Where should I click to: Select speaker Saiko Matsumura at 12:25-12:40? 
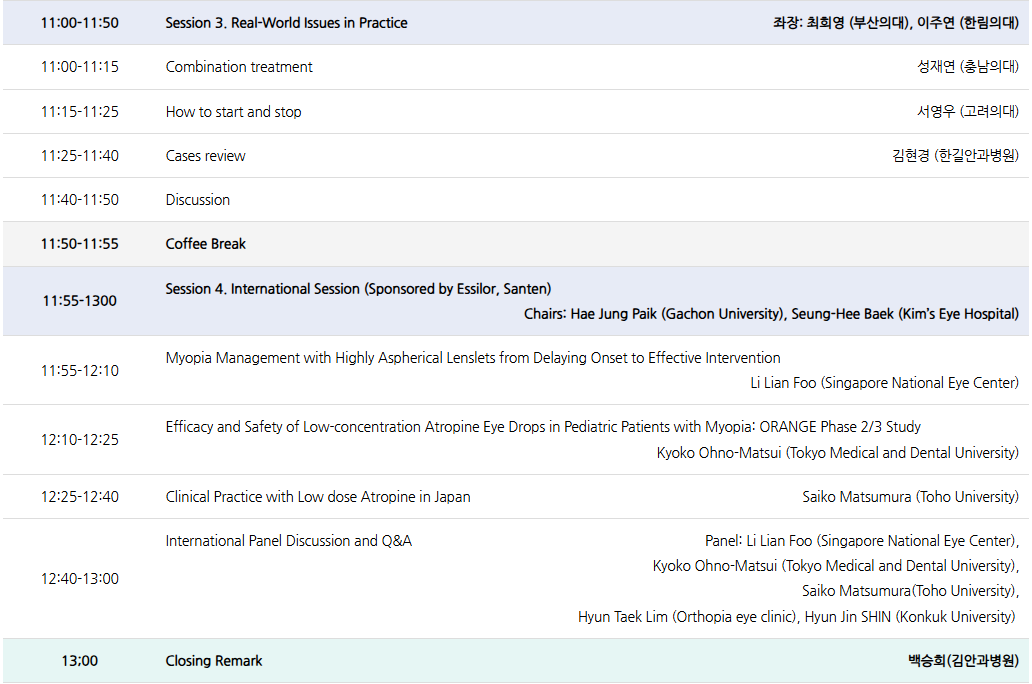pos(910,497)
